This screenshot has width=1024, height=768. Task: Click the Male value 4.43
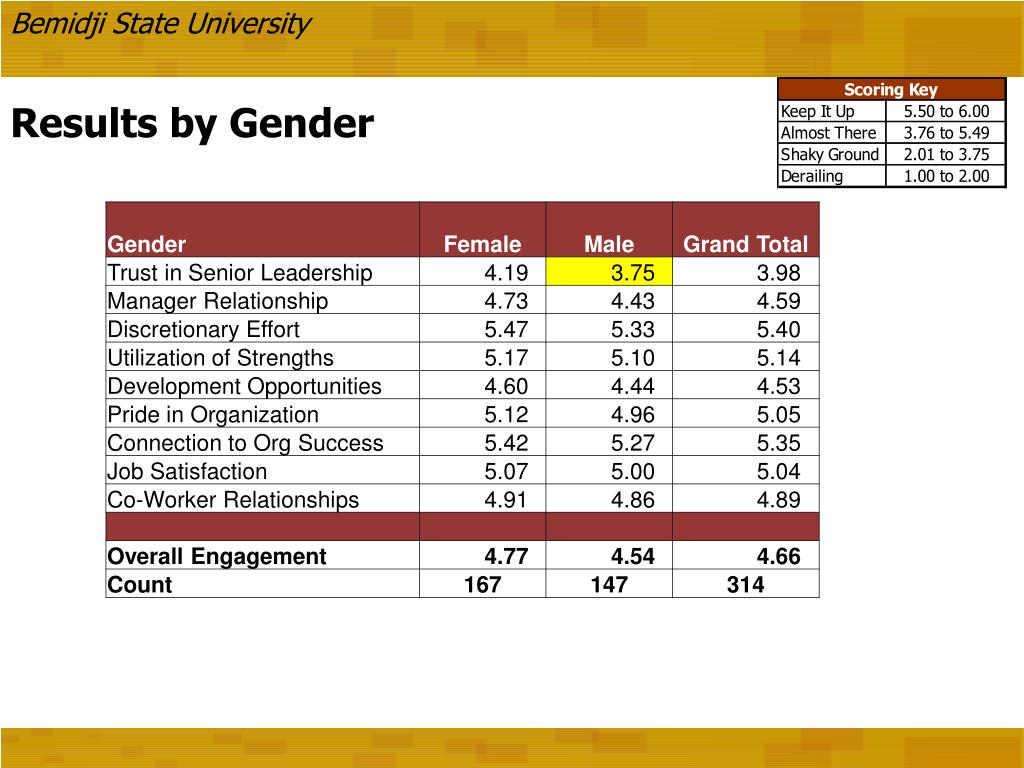[632, 301]
